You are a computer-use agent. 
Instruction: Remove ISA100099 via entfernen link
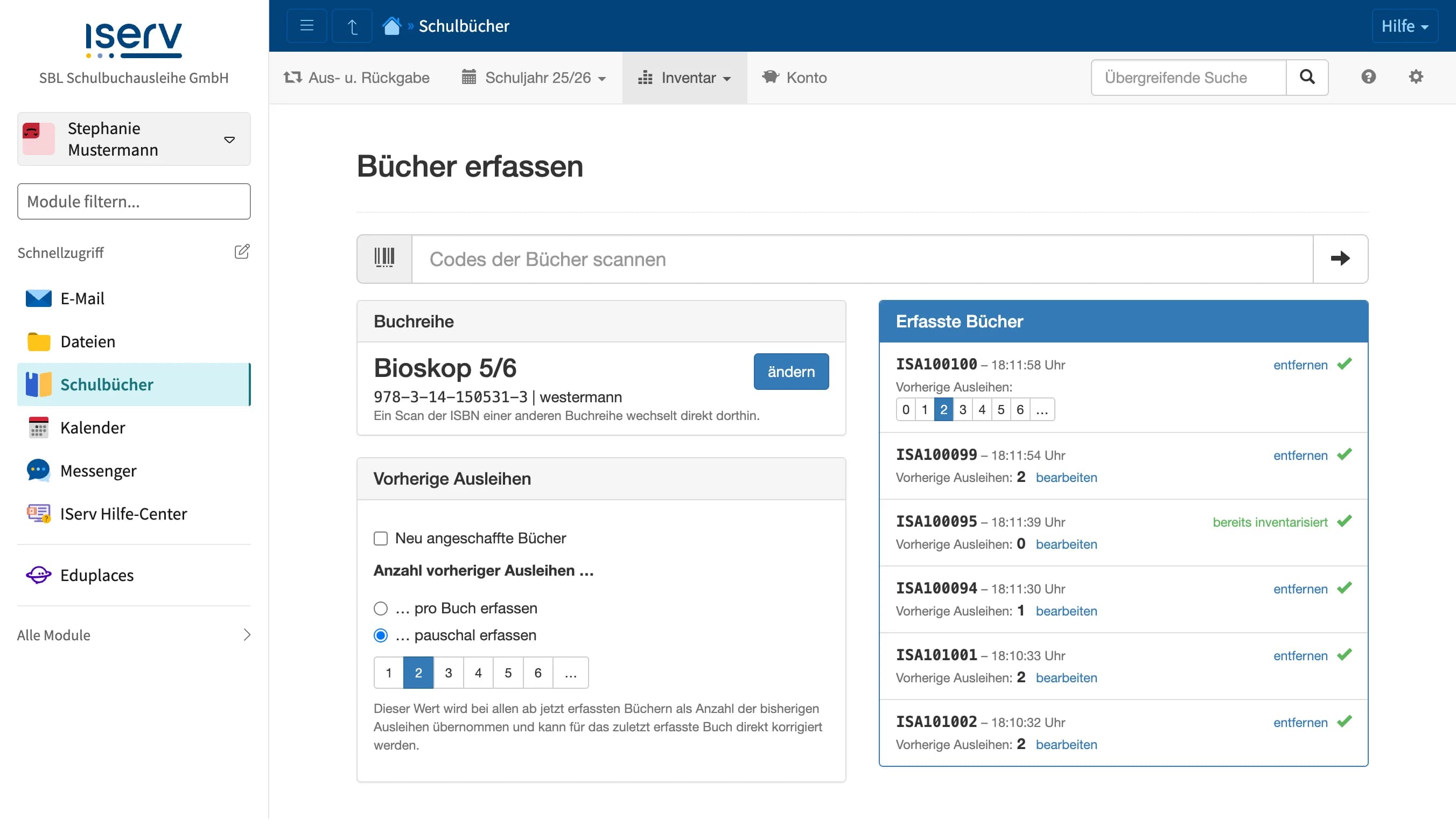coord(1300,455)
